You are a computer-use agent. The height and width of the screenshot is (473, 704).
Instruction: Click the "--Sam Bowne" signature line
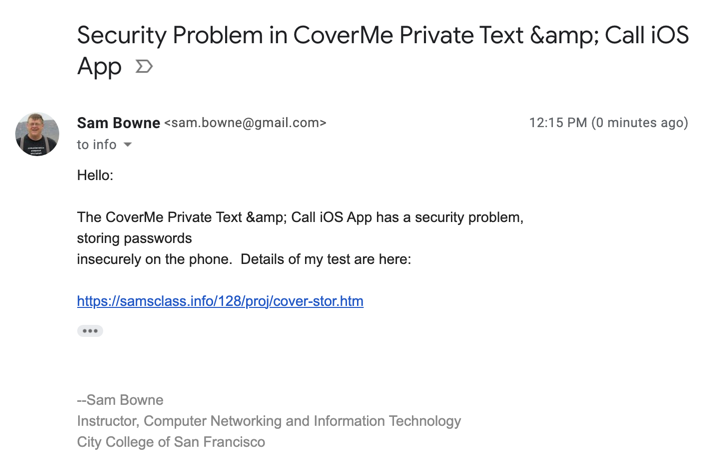(120, 400)
